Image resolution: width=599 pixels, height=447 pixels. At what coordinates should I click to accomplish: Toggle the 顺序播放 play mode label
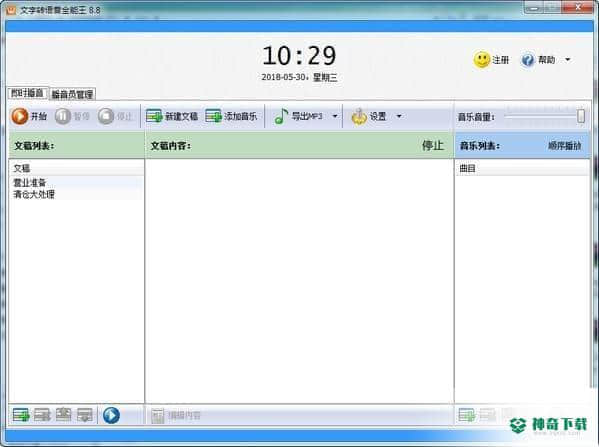tap(565, 146)
